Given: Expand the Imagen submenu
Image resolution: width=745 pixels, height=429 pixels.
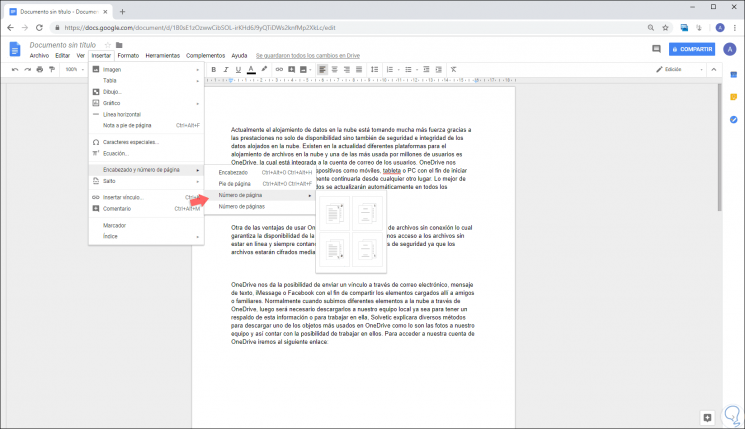Looking at the screenshot, I should (x=146, y=69).
